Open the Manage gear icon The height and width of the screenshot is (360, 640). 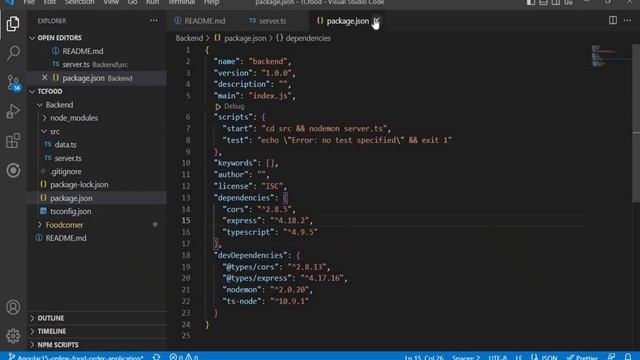13,336
